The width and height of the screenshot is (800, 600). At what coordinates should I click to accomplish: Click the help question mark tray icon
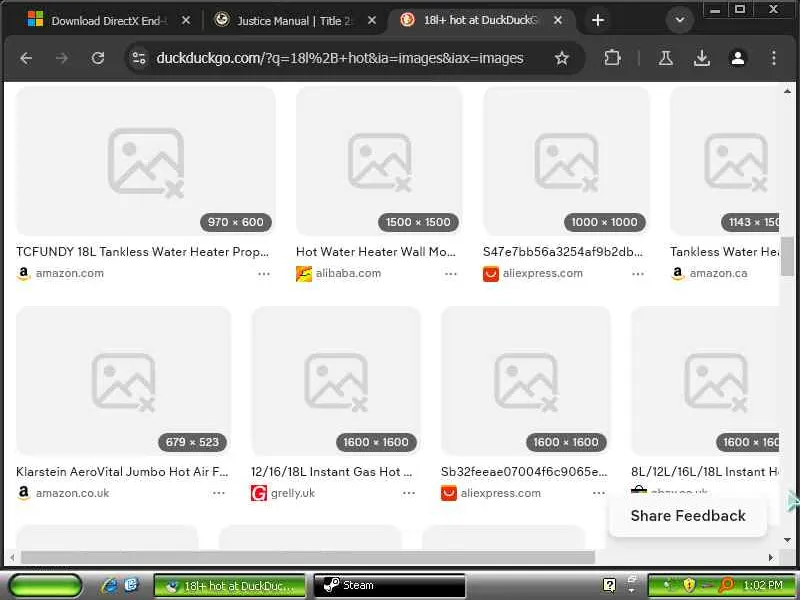coord(609,585)
